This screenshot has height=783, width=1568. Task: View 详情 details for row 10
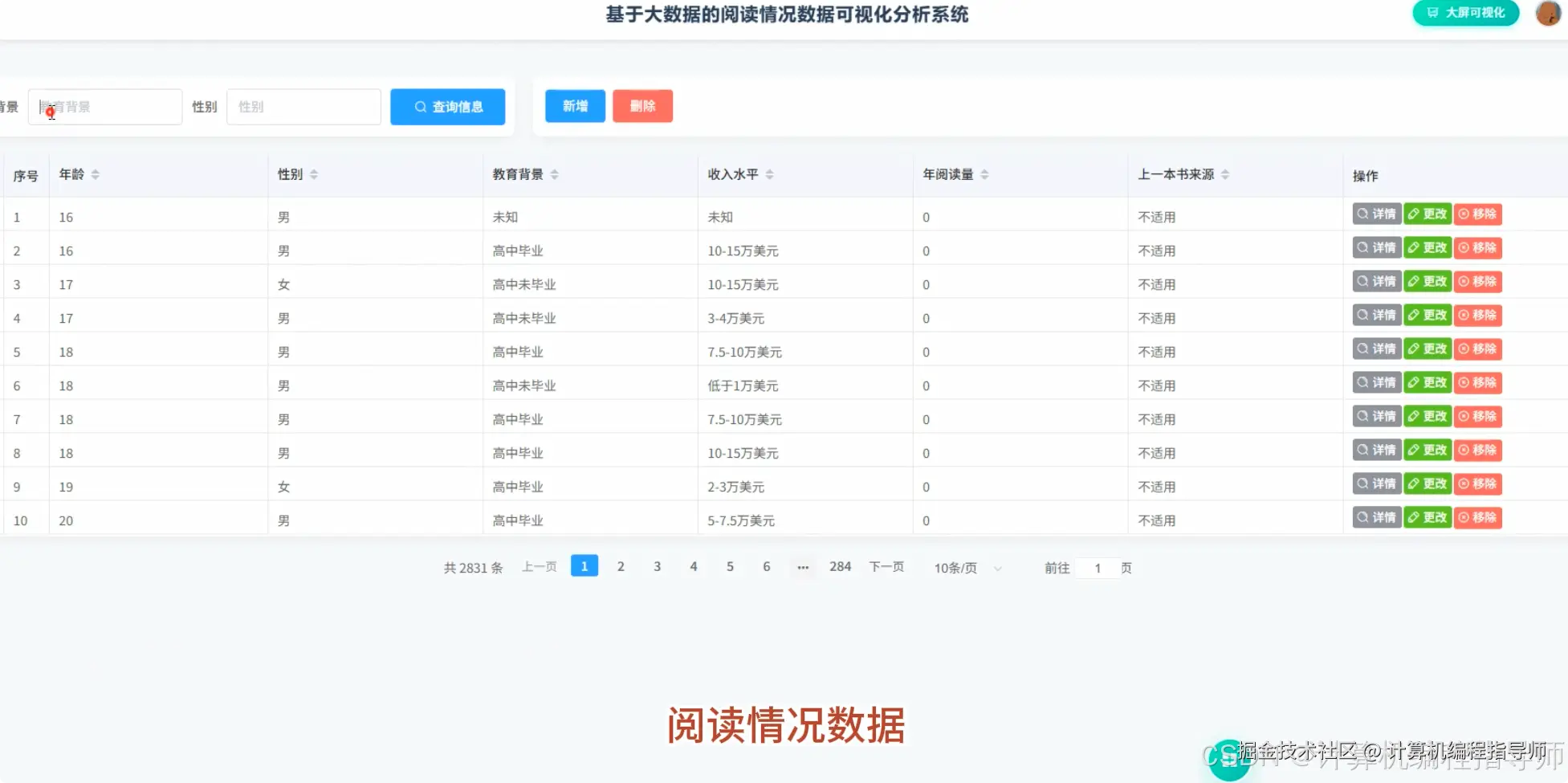click(x=1375, y=517)
